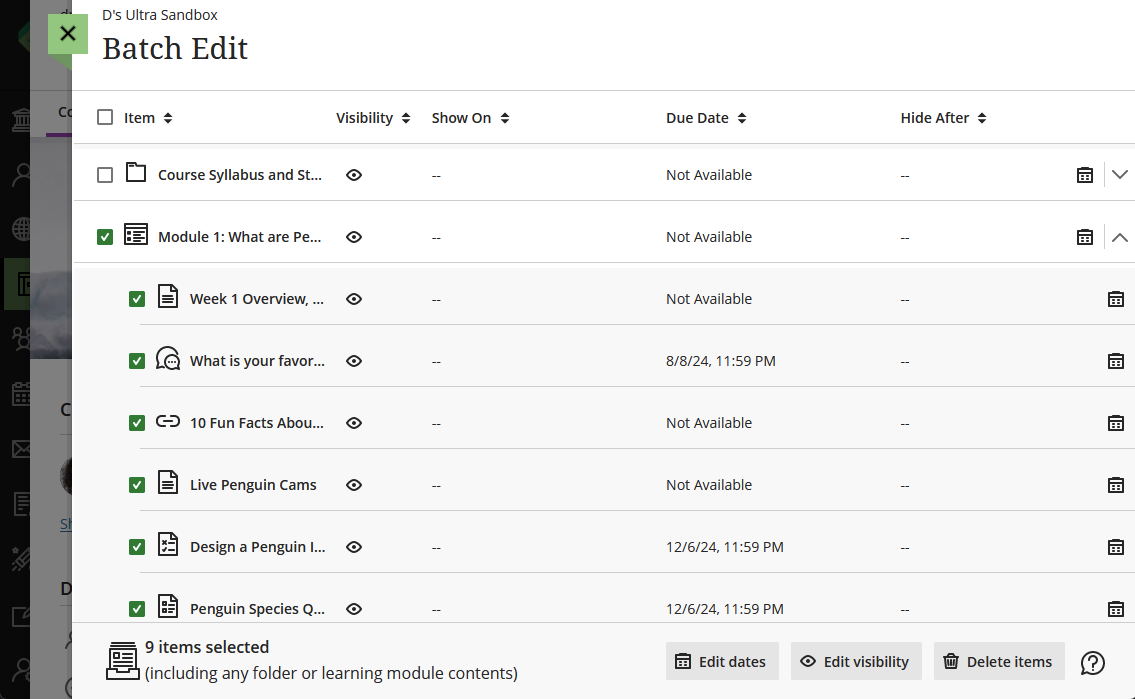
Task: Click calendar icon for Module 1 row
Action: pyautogui.click(x=1084, y=237)
